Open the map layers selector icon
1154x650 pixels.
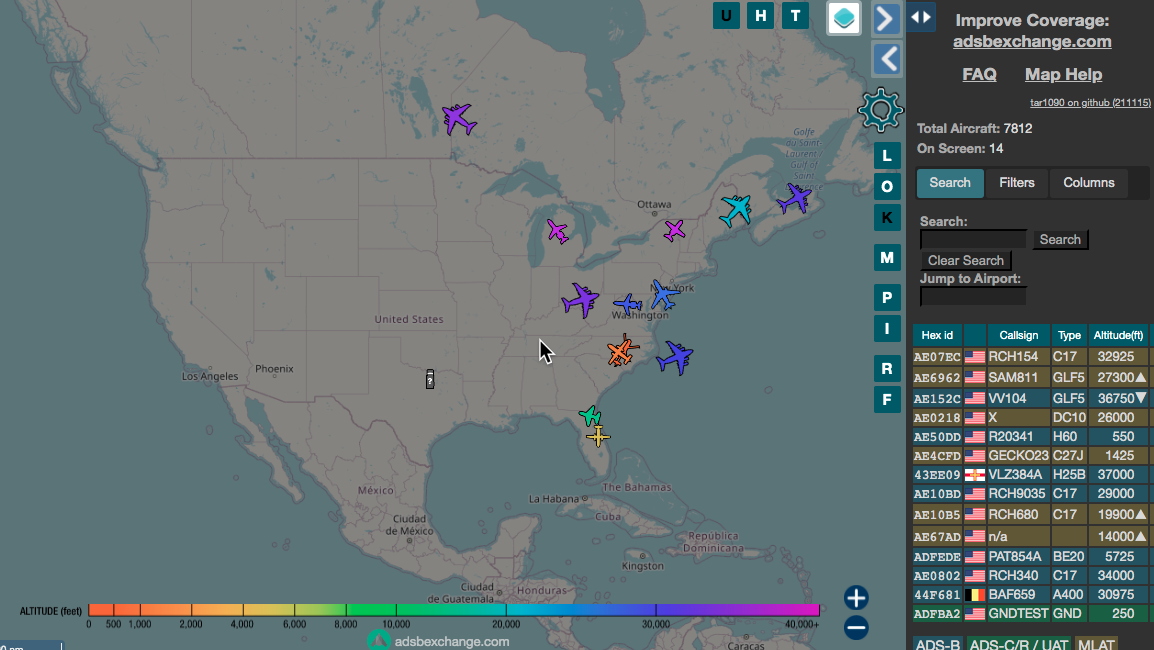pos(843,18)
